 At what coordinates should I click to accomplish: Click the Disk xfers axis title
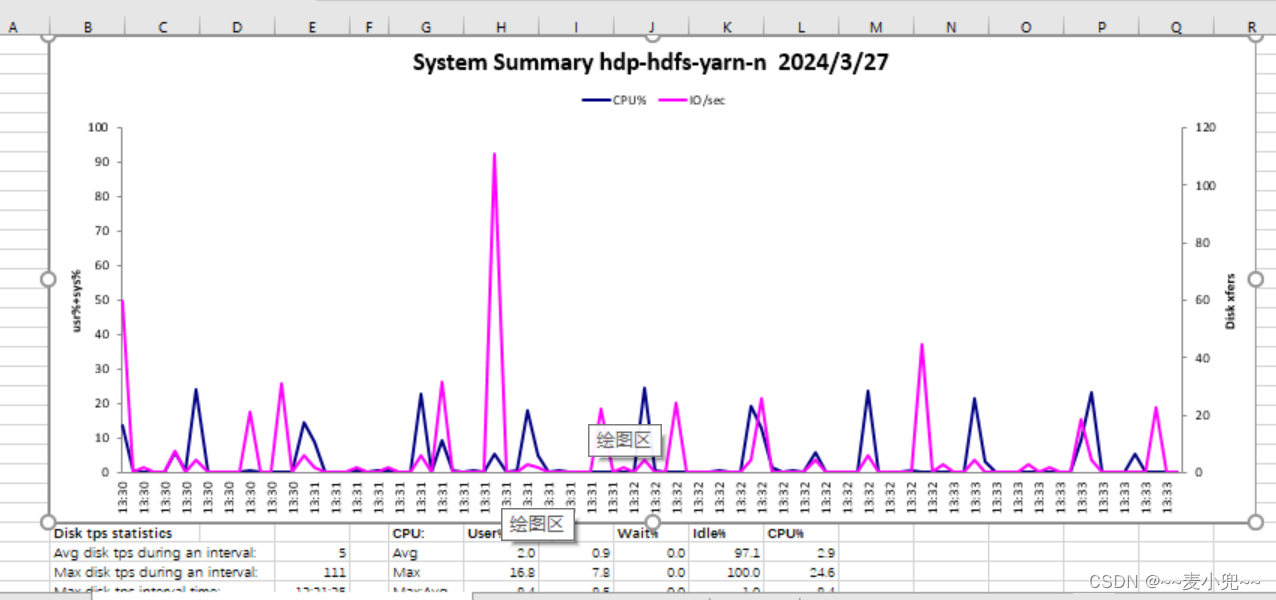pyautogui.click(x=1230, y=301)
